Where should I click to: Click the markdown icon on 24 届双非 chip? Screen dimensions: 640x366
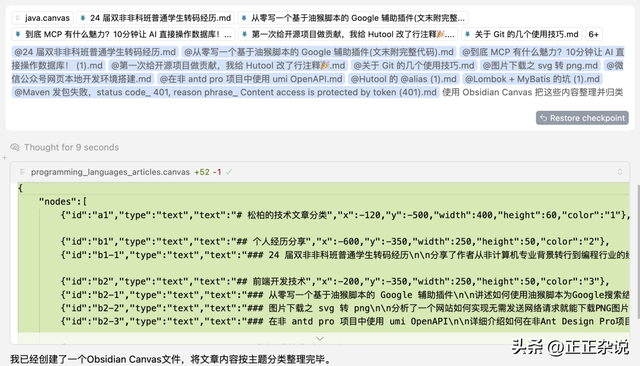coord(83,18)
